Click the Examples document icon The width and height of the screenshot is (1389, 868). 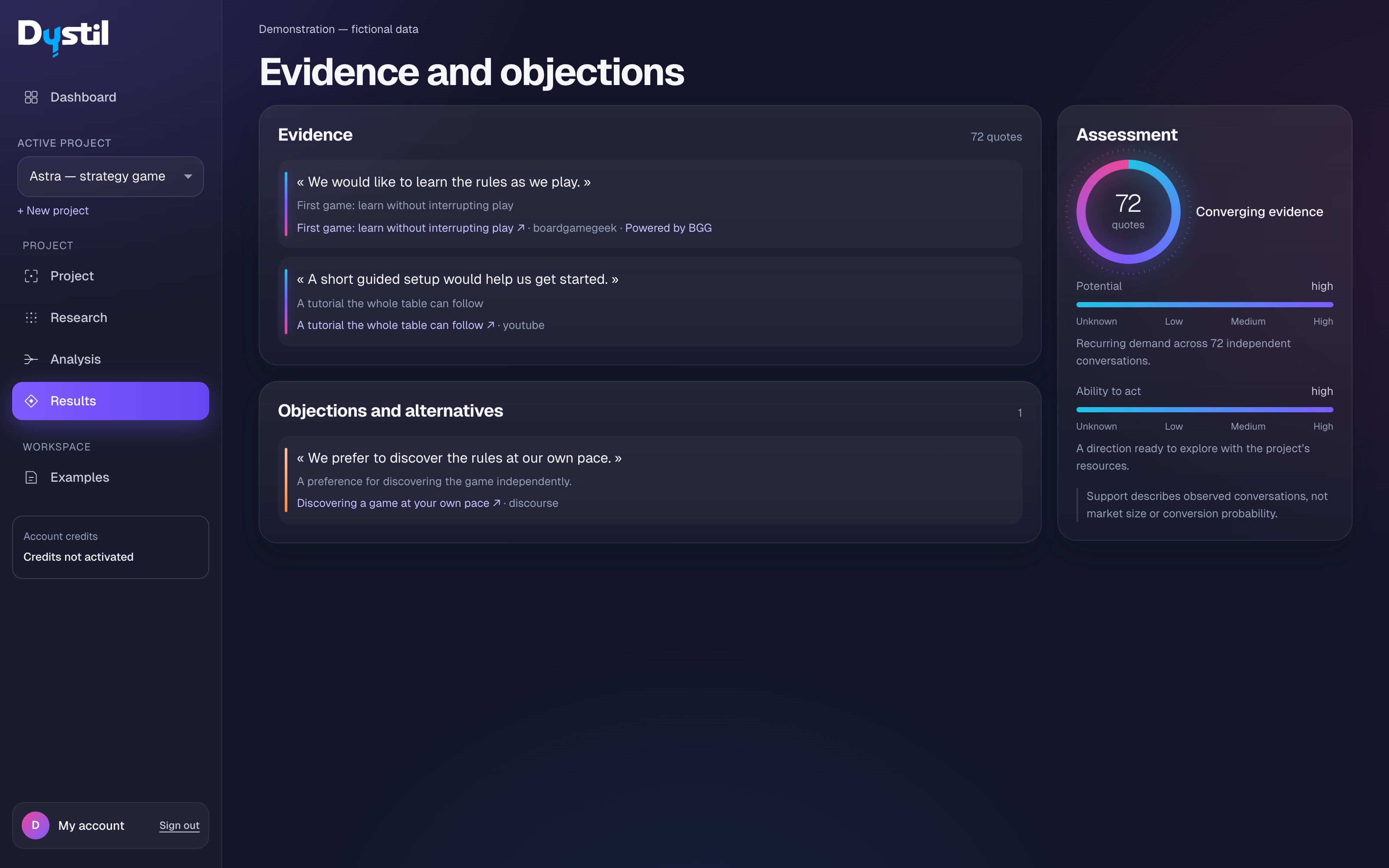31,477
